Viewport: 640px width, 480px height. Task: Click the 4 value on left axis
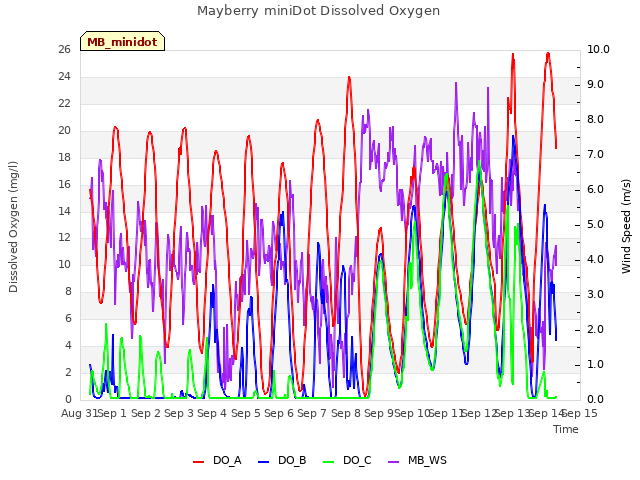coord(68,345)
